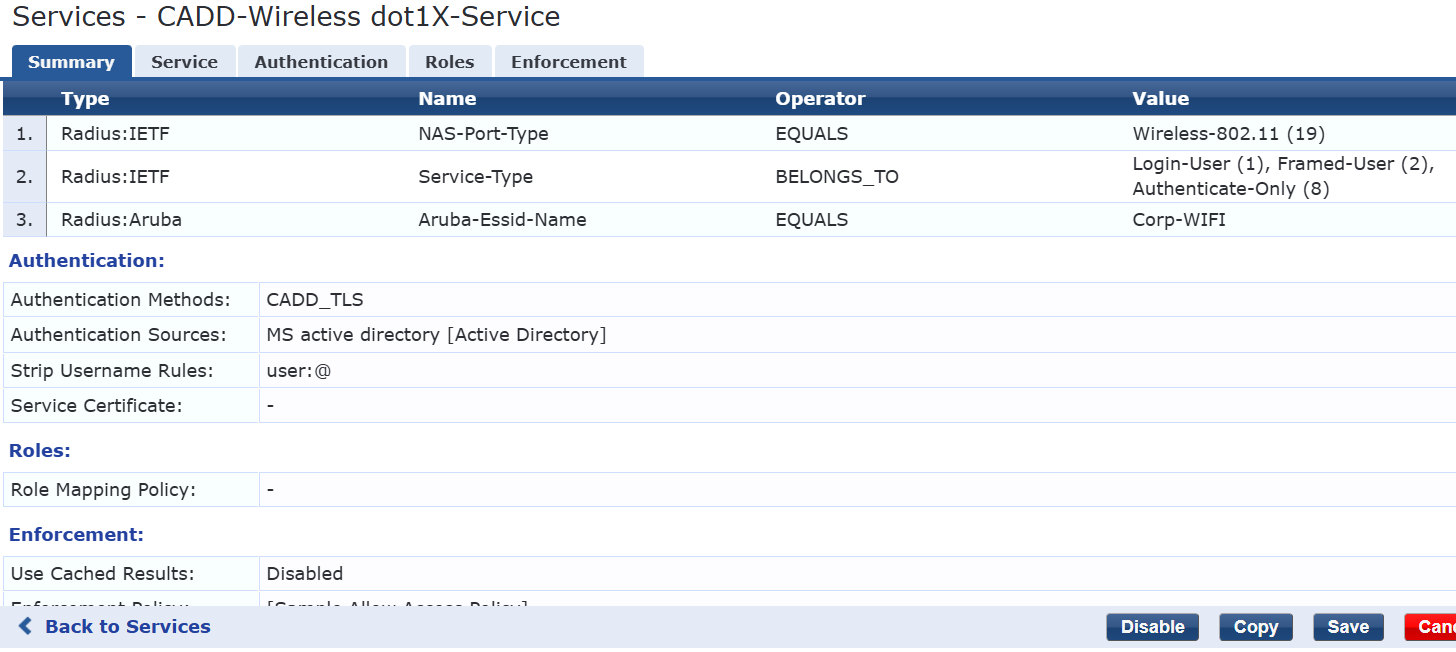
Task: Disable the CADD-Wireless dot1X-Service
Action: [1152, 626]
